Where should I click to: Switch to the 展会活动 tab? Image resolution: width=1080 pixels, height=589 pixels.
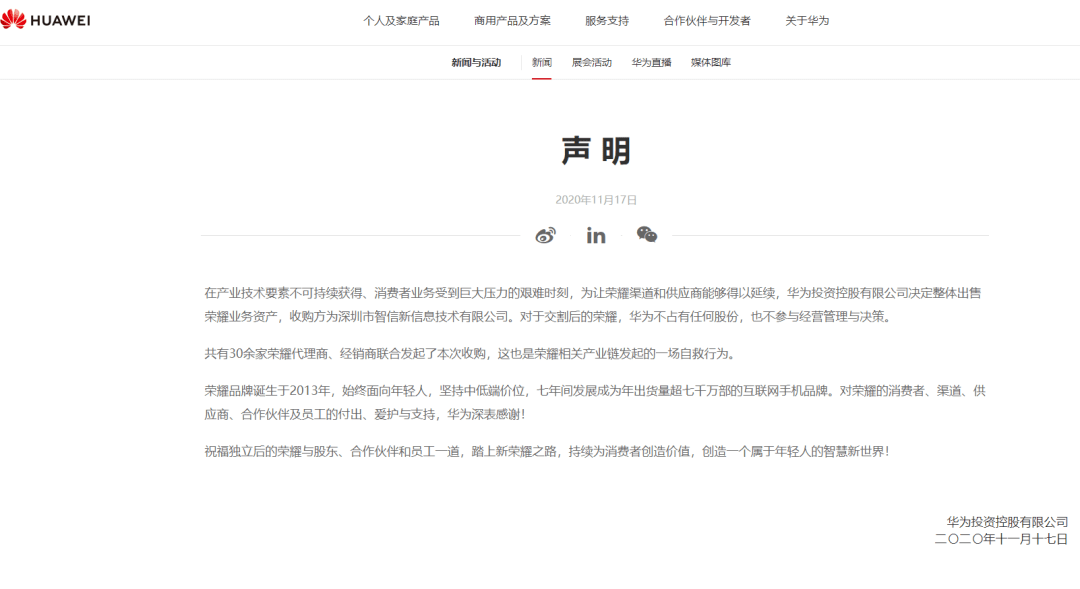click(x=592, y=61)
